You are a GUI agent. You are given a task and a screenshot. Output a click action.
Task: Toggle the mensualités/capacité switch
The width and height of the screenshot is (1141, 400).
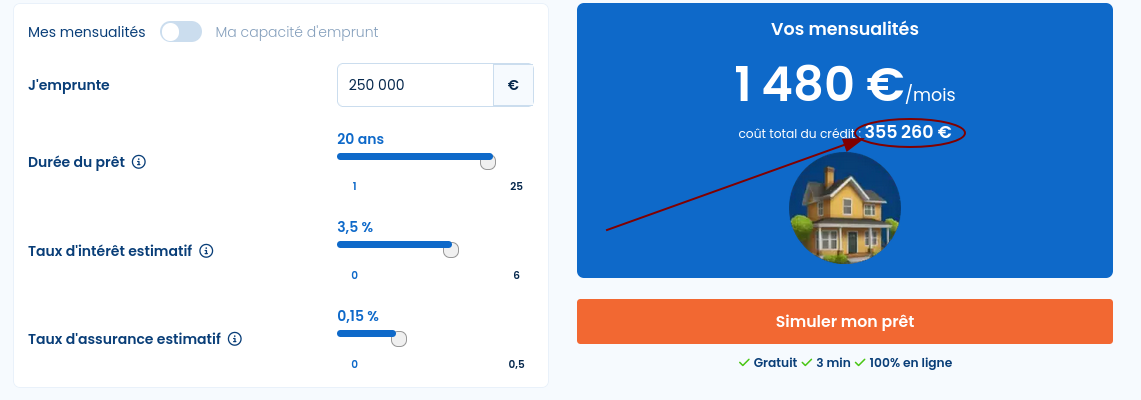(181, 32)
